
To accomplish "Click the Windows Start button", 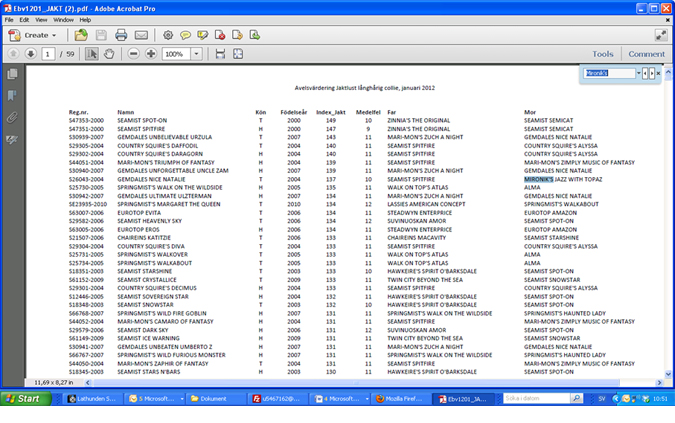I will pos(22,398).
